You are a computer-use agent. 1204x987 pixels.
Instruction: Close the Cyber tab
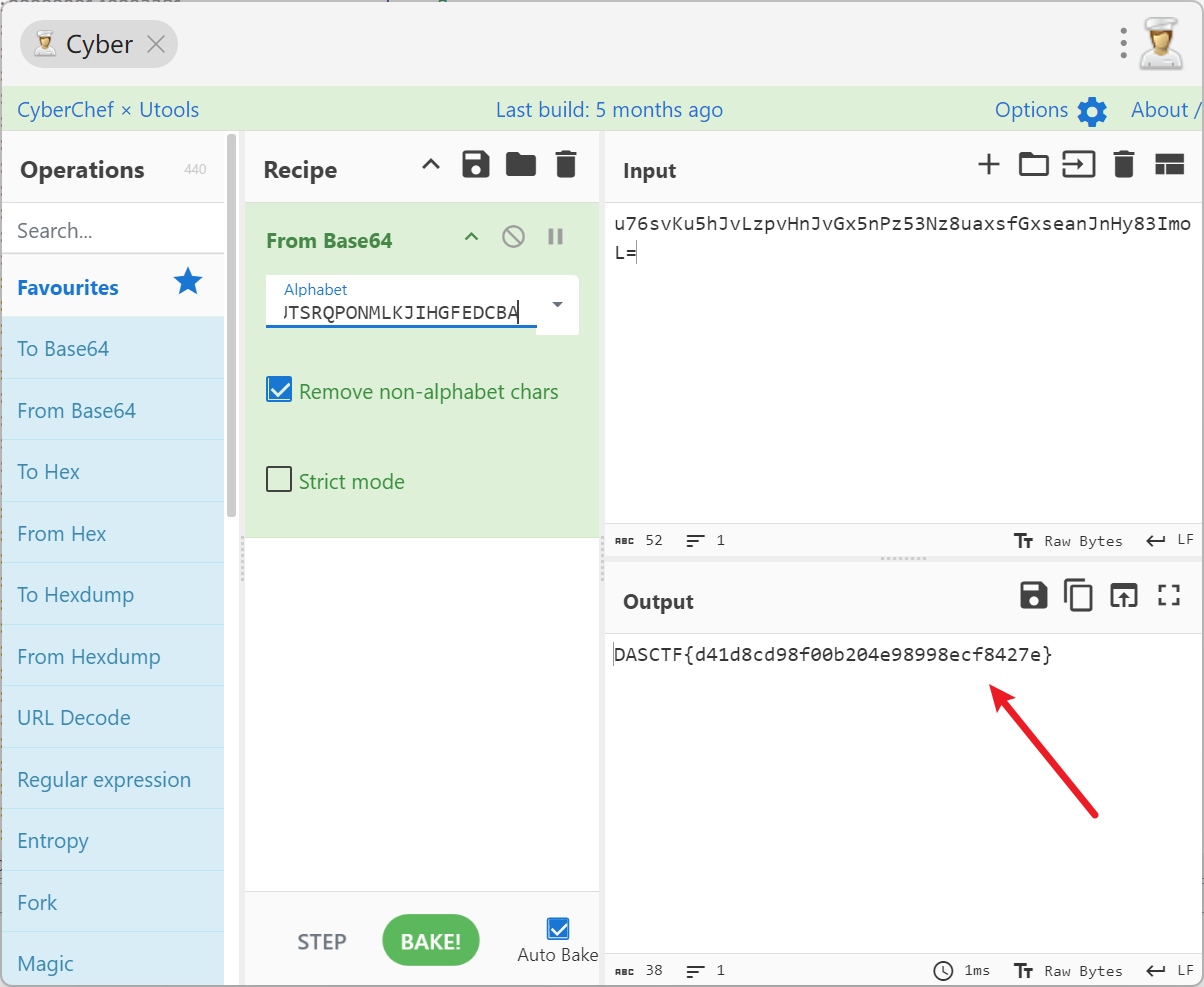pos(156,44)
